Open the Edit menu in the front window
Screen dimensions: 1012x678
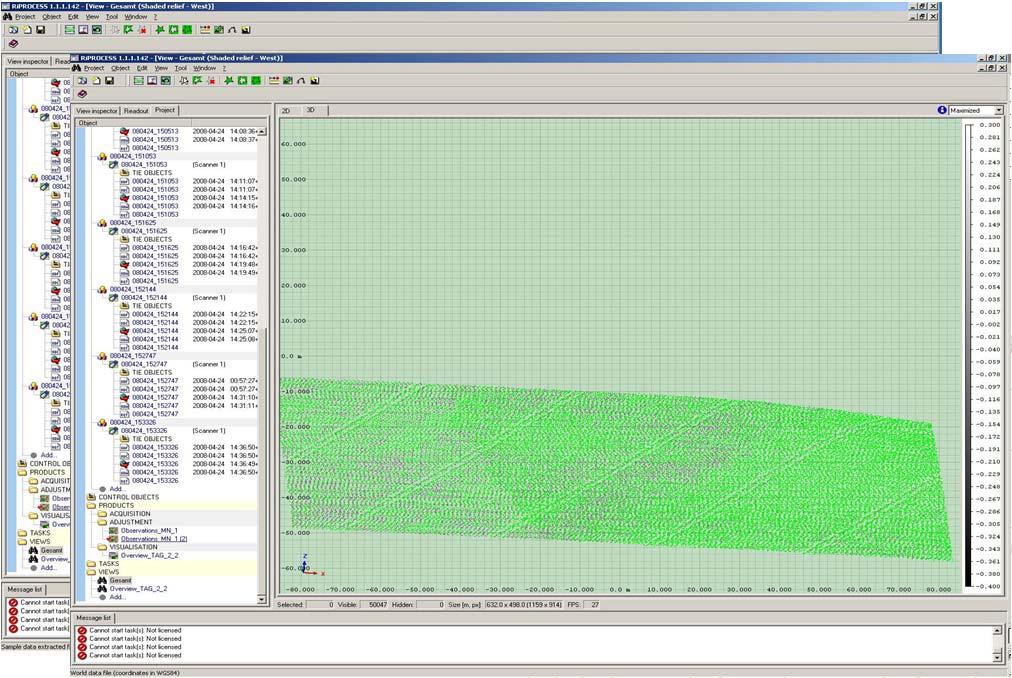(x=142, y=68)
